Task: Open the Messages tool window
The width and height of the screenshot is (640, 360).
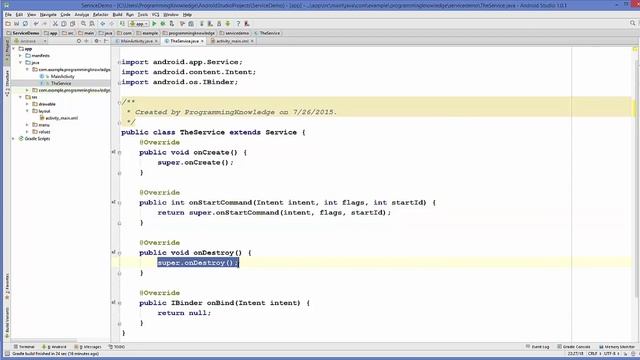Action: [x=88, y=347]
